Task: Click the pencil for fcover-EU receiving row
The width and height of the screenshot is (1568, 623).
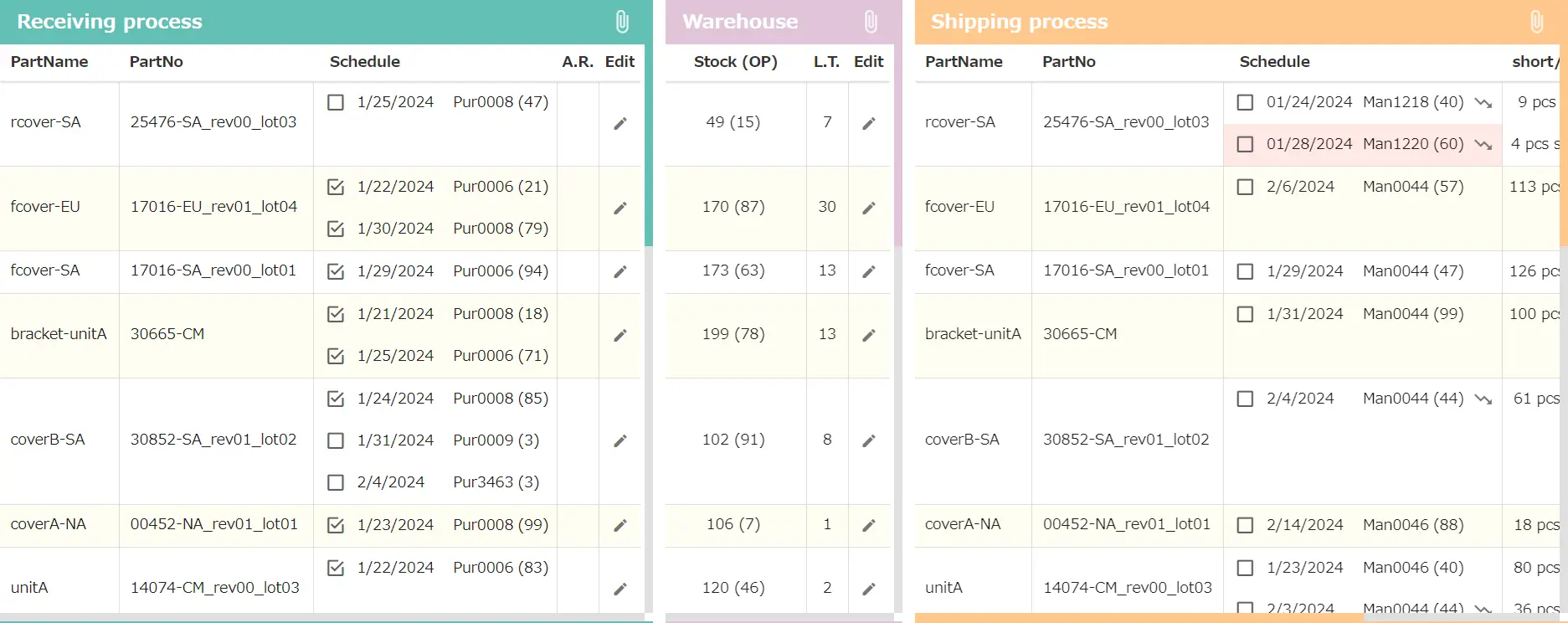Action: [620, 209]
